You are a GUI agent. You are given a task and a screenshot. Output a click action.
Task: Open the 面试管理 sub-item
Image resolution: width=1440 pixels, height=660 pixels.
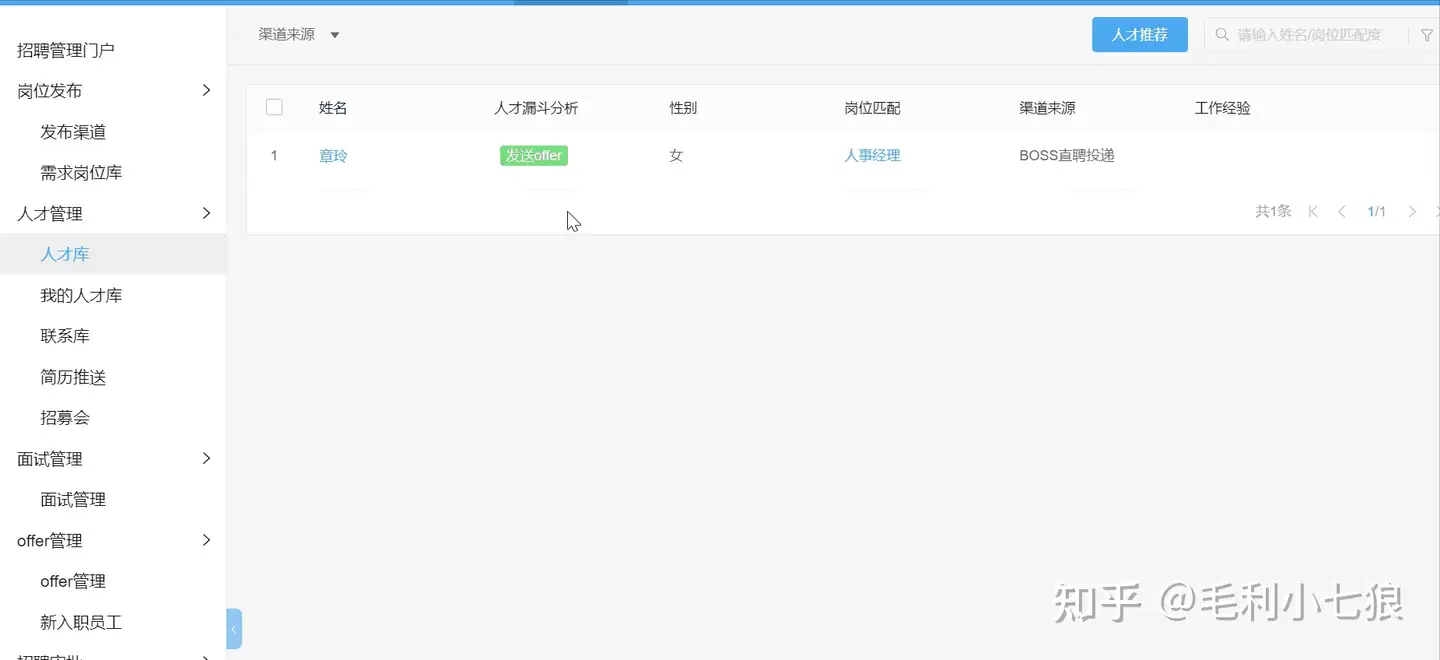(73, 499)
